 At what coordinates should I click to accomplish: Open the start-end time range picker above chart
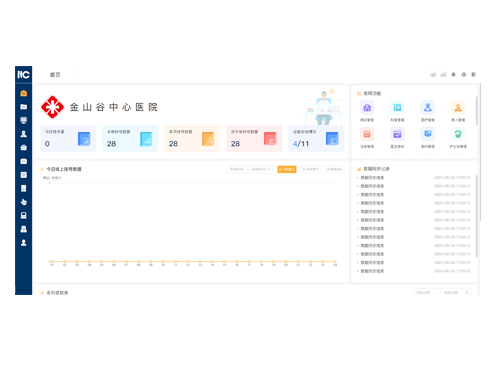pyautogui.click(x=250, y=169)
